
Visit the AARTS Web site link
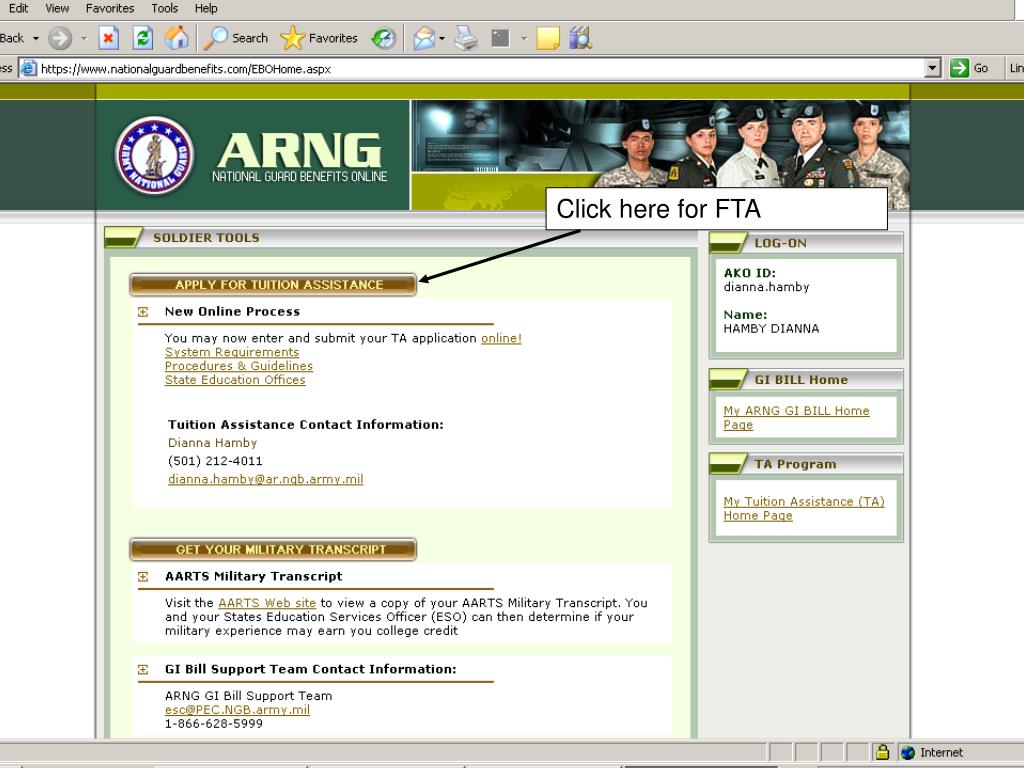267,603
